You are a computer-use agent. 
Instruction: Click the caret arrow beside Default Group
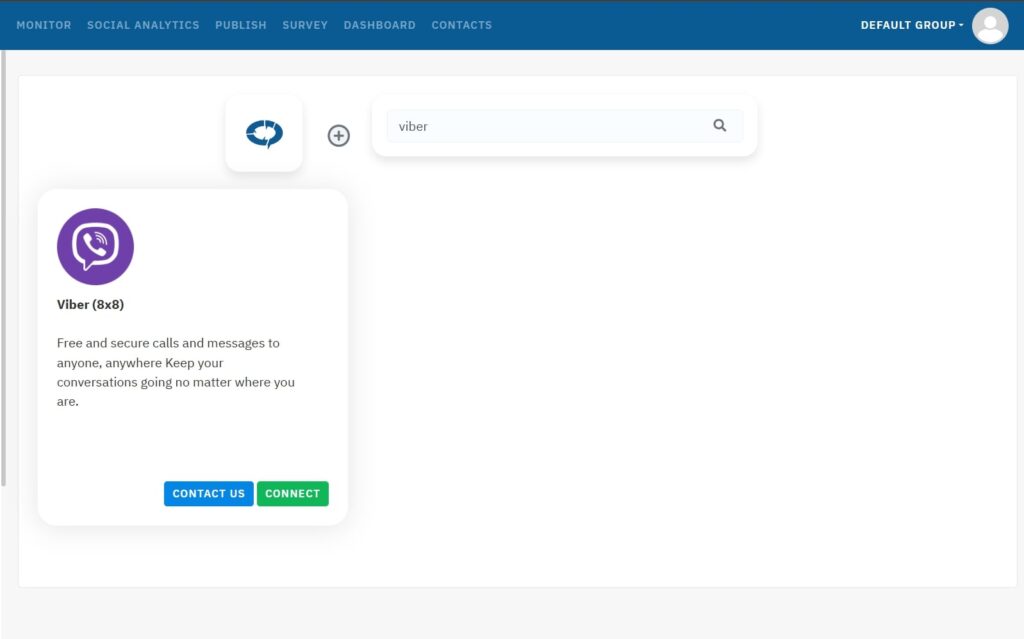click(961, 25)
